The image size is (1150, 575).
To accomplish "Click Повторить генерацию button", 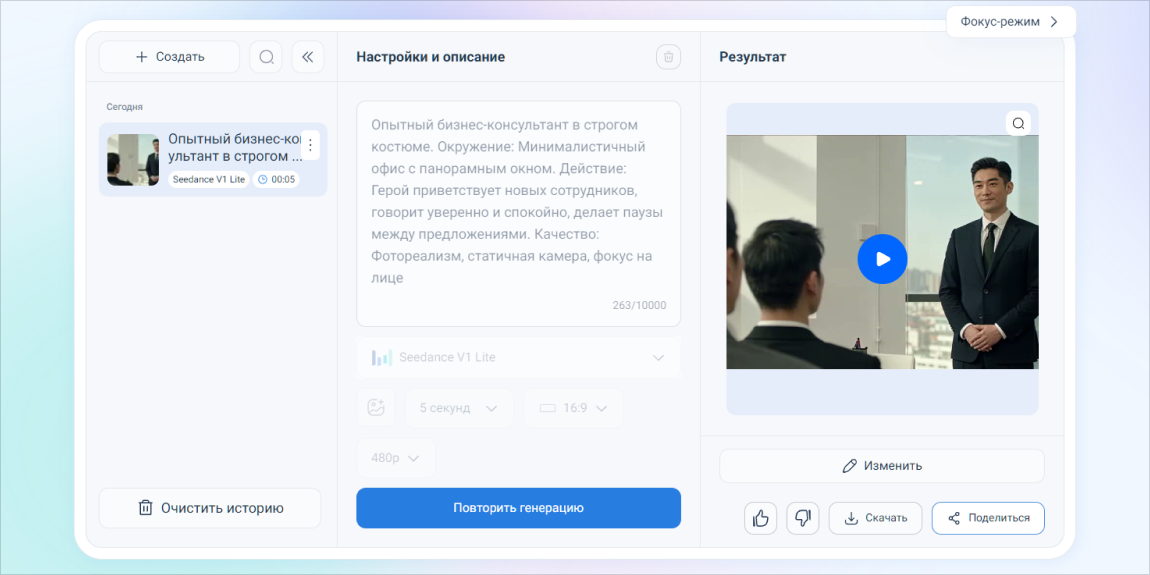I will click(x=519, y=508).
